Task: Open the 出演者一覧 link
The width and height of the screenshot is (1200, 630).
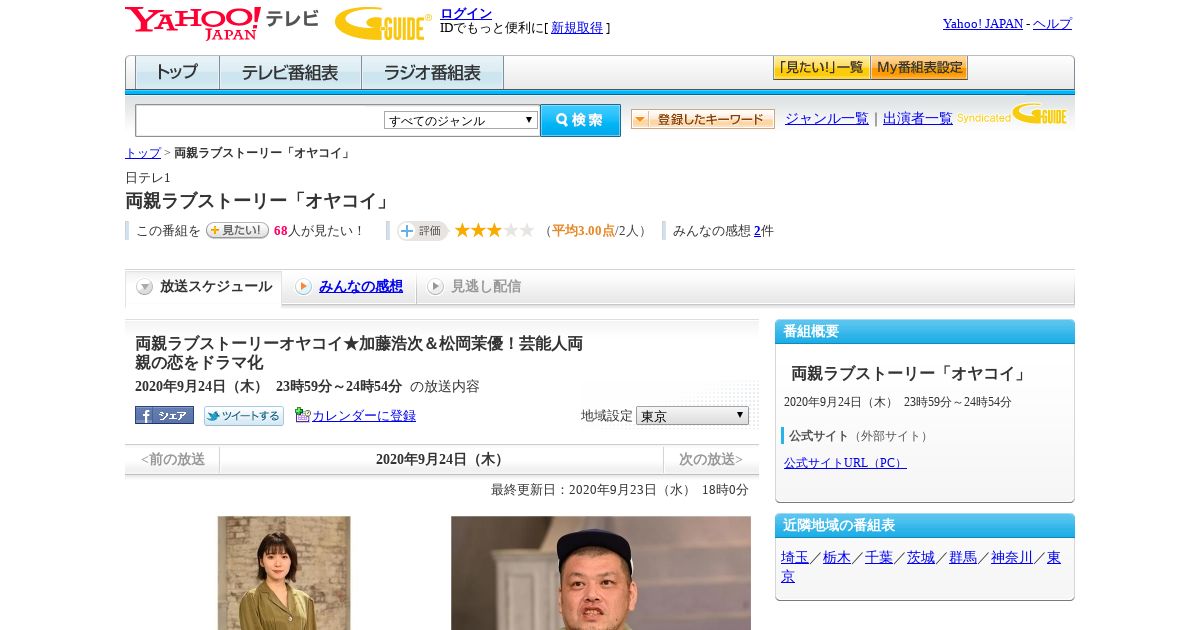Action: pyautogui.click(x=918, y=118)
